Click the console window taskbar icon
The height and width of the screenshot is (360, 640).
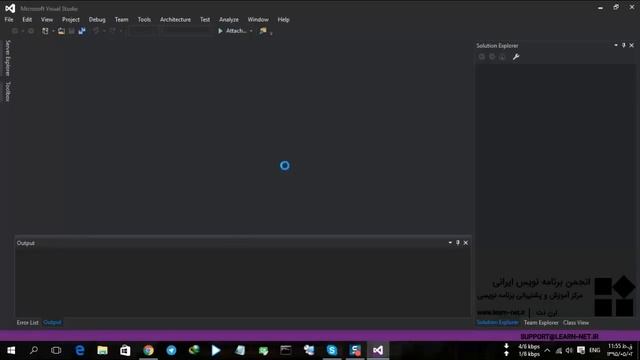tap(286, 350)
